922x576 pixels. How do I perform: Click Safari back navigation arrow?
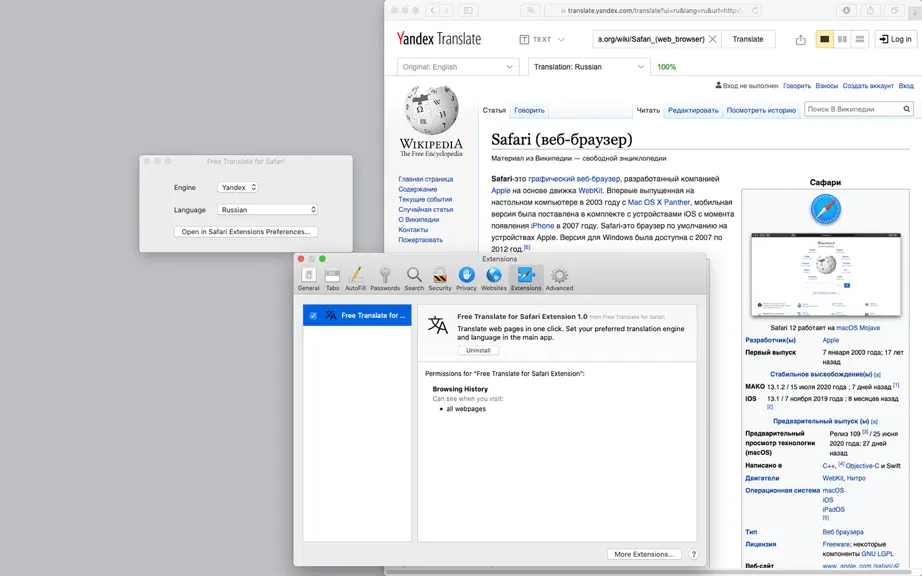coord(433,10)
